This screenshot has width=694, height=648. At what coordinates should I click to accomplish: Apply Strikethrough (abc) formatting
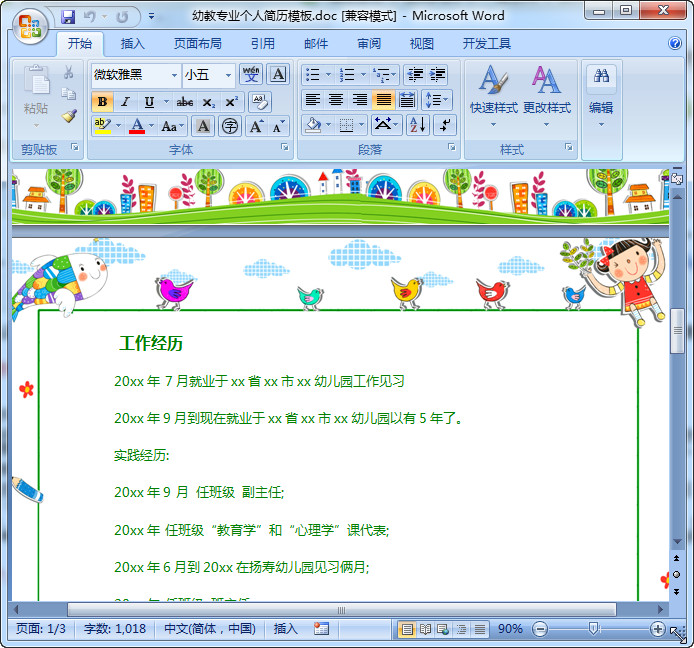coord(185,103)
